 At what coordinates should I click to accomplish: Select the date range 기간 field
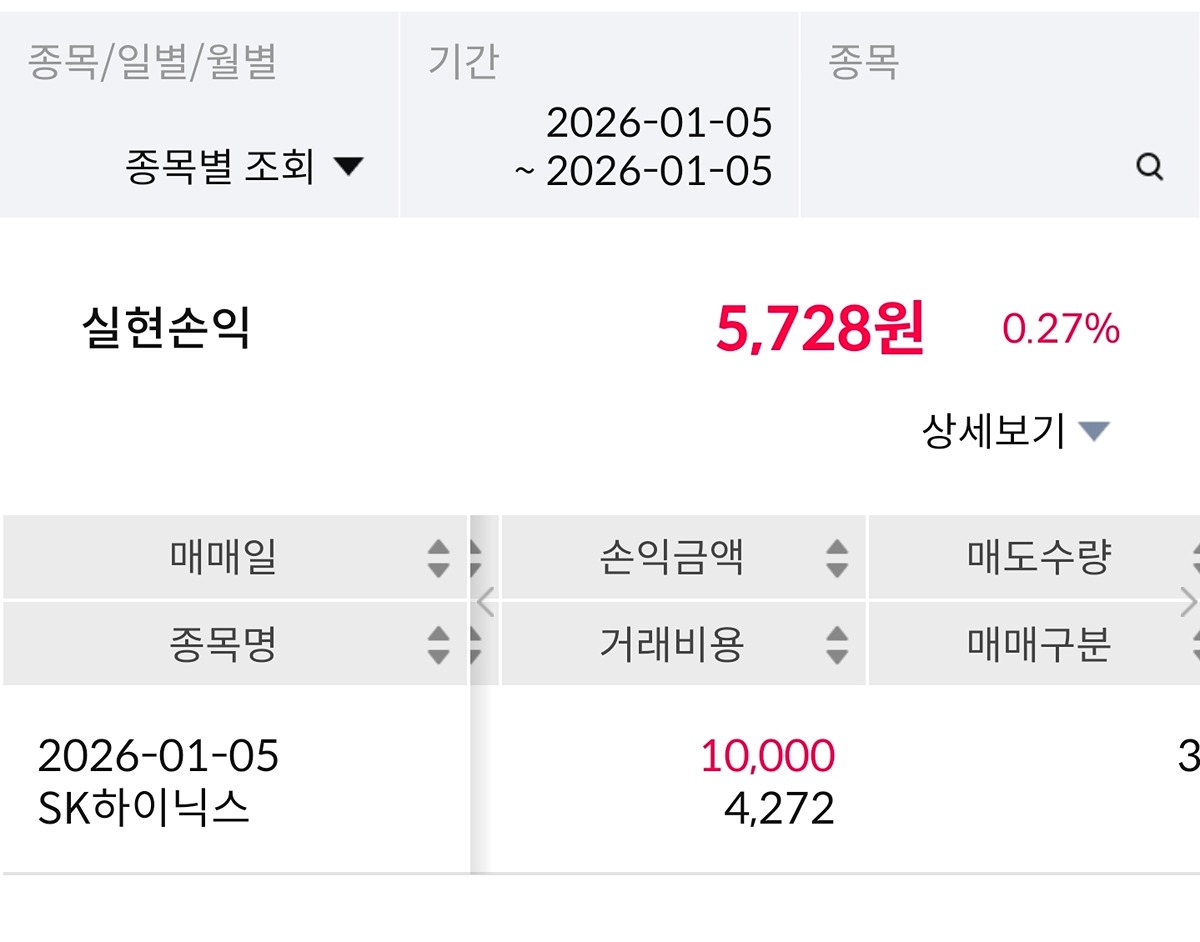click(600, 146)
